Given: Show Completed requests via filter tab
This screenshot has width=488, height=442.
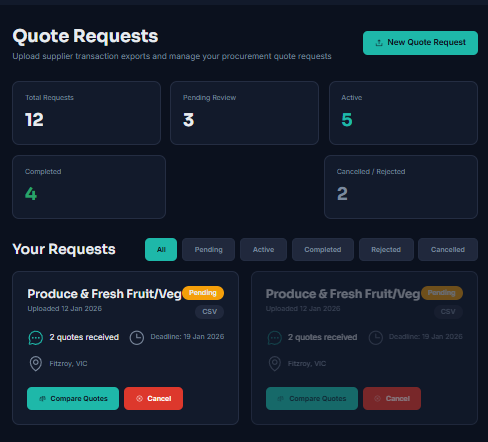Looking at the screenshot, I should [323, 249].
